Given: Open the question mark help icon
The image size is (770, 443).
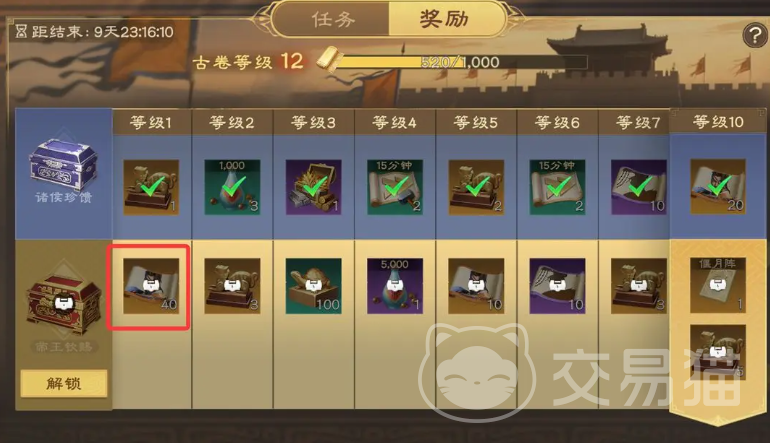Looking at the screenshot, I should [754, 35].
